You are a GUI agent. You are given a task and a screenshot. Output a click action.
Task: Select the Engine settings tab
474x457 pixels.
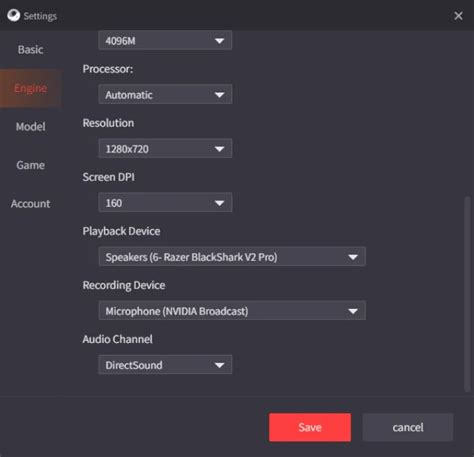(x=30, y=88)
